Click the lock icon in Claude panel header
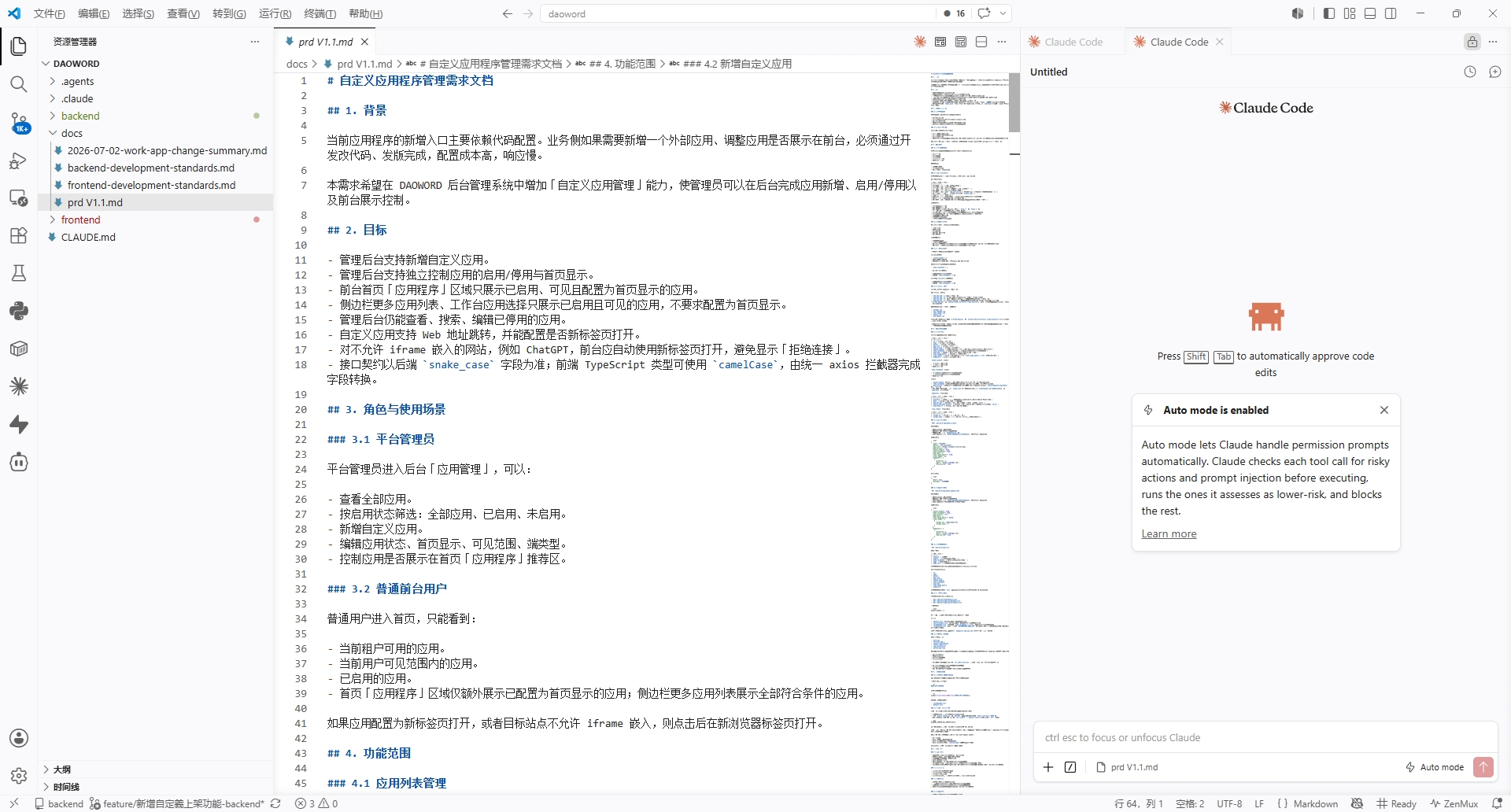 tap(1472, 42)
